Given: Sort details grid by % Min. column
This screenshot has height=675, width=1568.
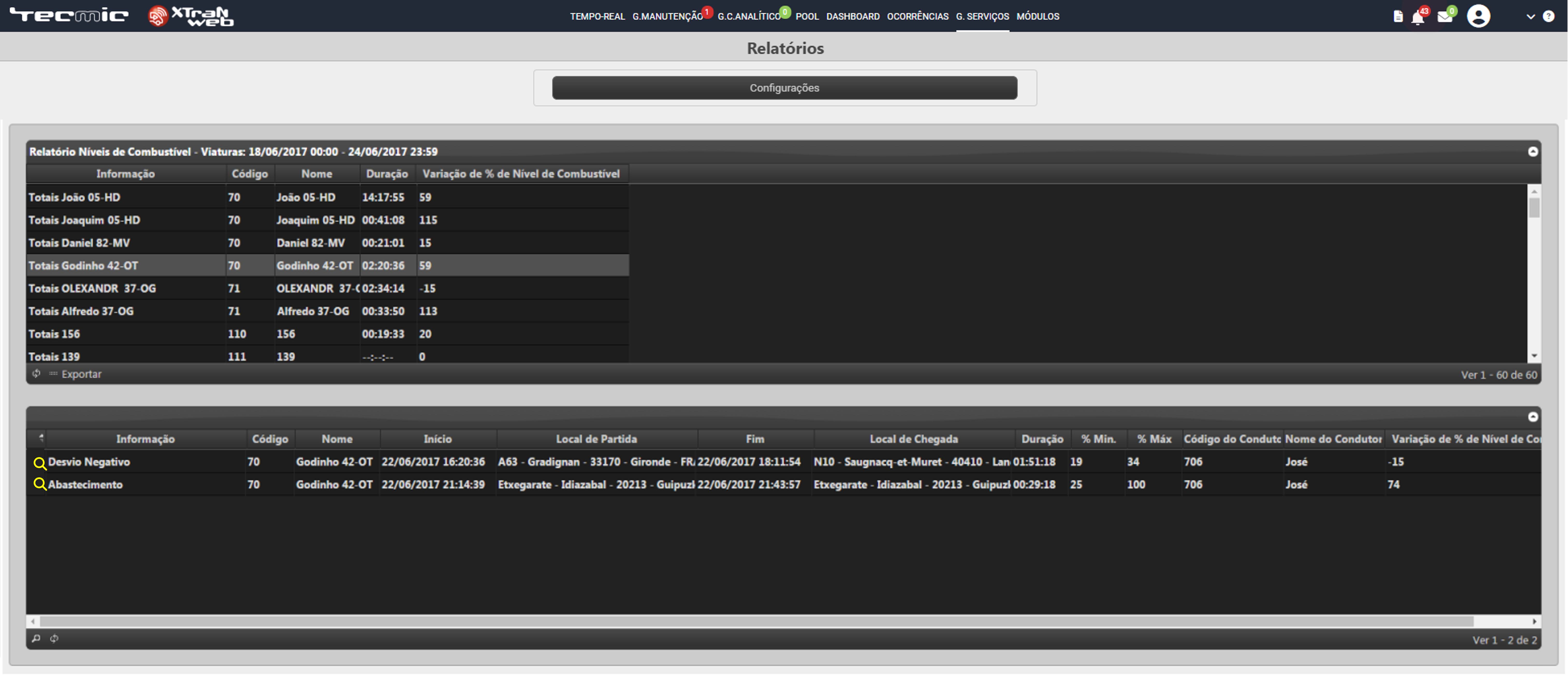Looking at the screenshot, I should pyautogui.click(x=1098, y=439).
